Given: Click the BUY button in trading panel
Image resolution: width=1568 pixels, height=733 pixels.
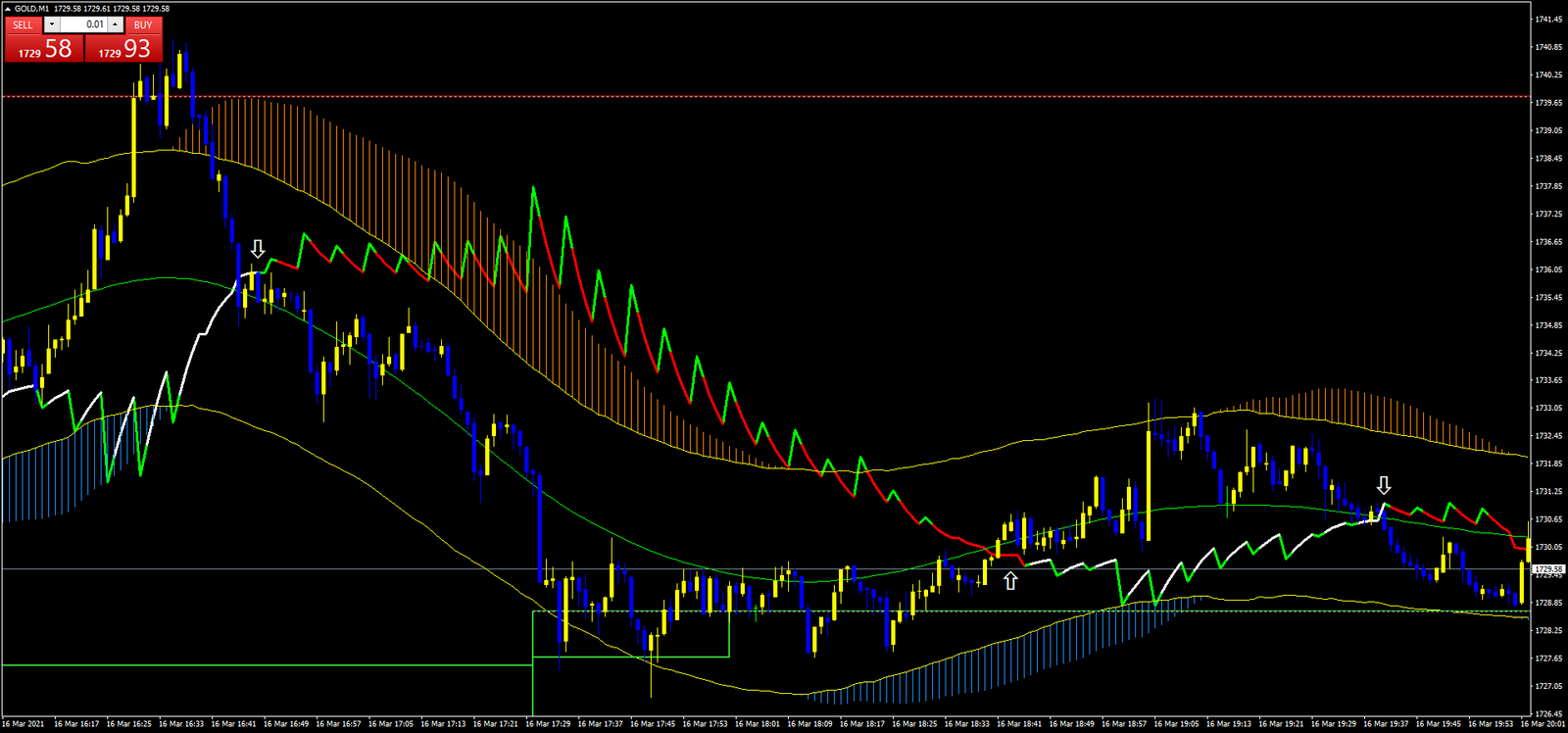Looking at the screenshot, I should [143, 24].
